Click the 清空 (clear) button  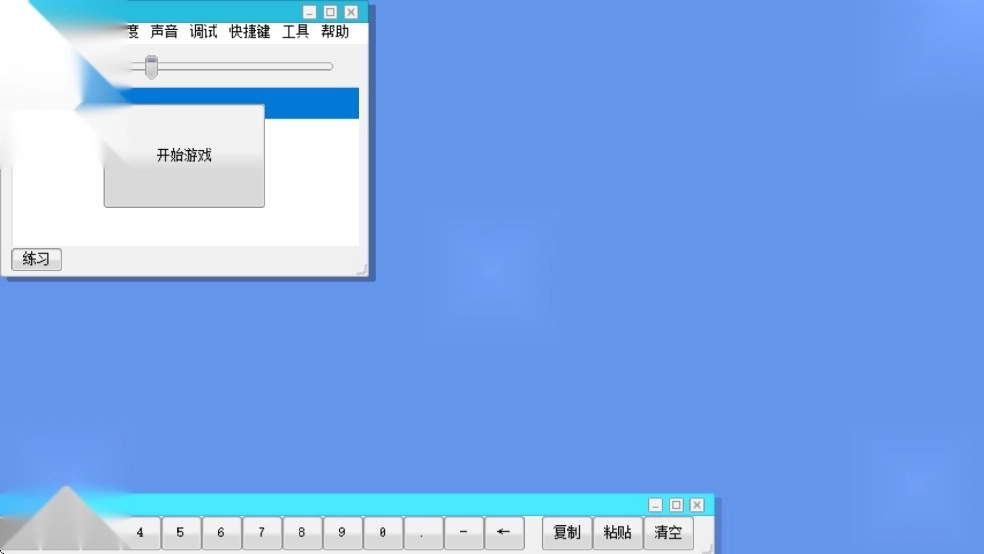pos(668,533)
